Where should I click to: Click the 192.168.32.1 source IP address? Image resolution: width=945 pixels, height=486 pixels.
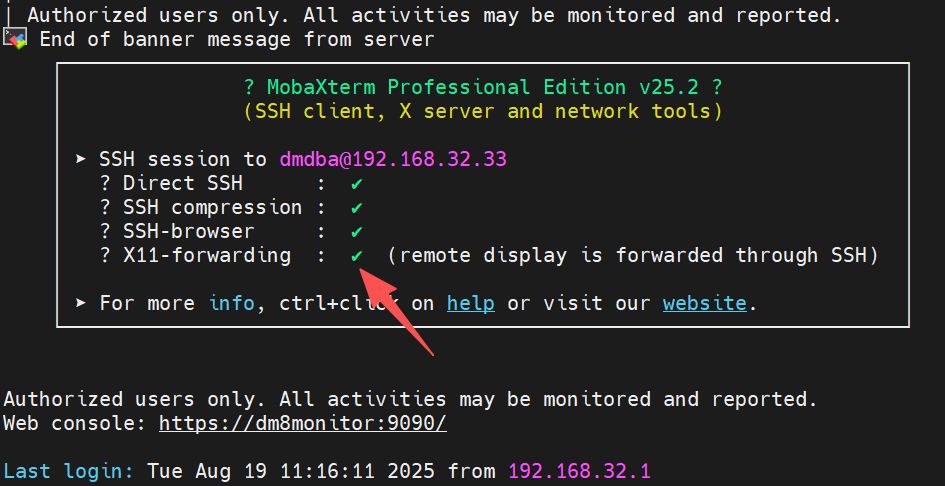pos(579,471)
